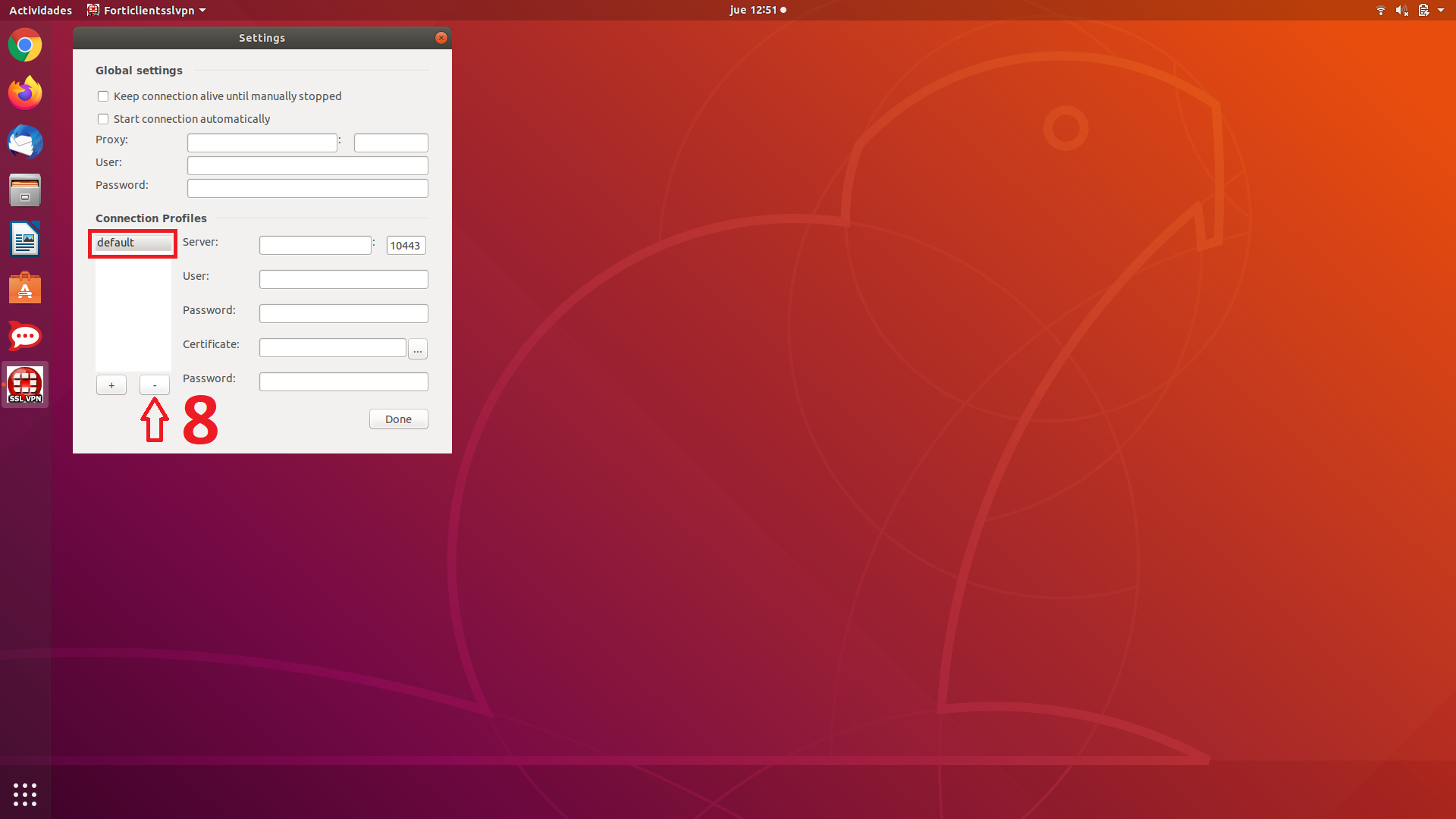Select the default connection profile

pyautogui.click(x=133, y=243)
